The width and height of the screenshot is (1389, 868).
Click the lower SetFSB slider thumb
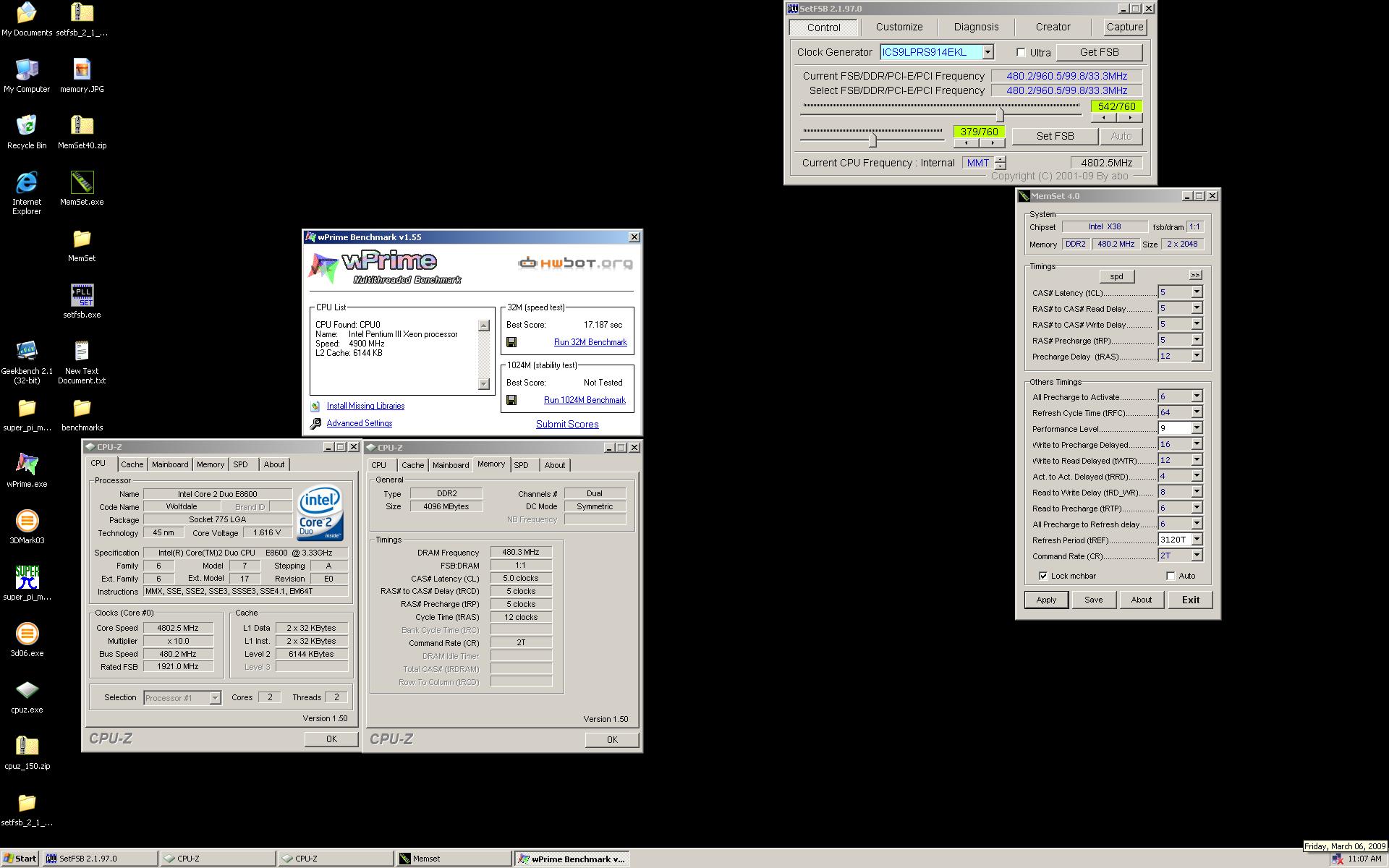click(x=872, y=140)
